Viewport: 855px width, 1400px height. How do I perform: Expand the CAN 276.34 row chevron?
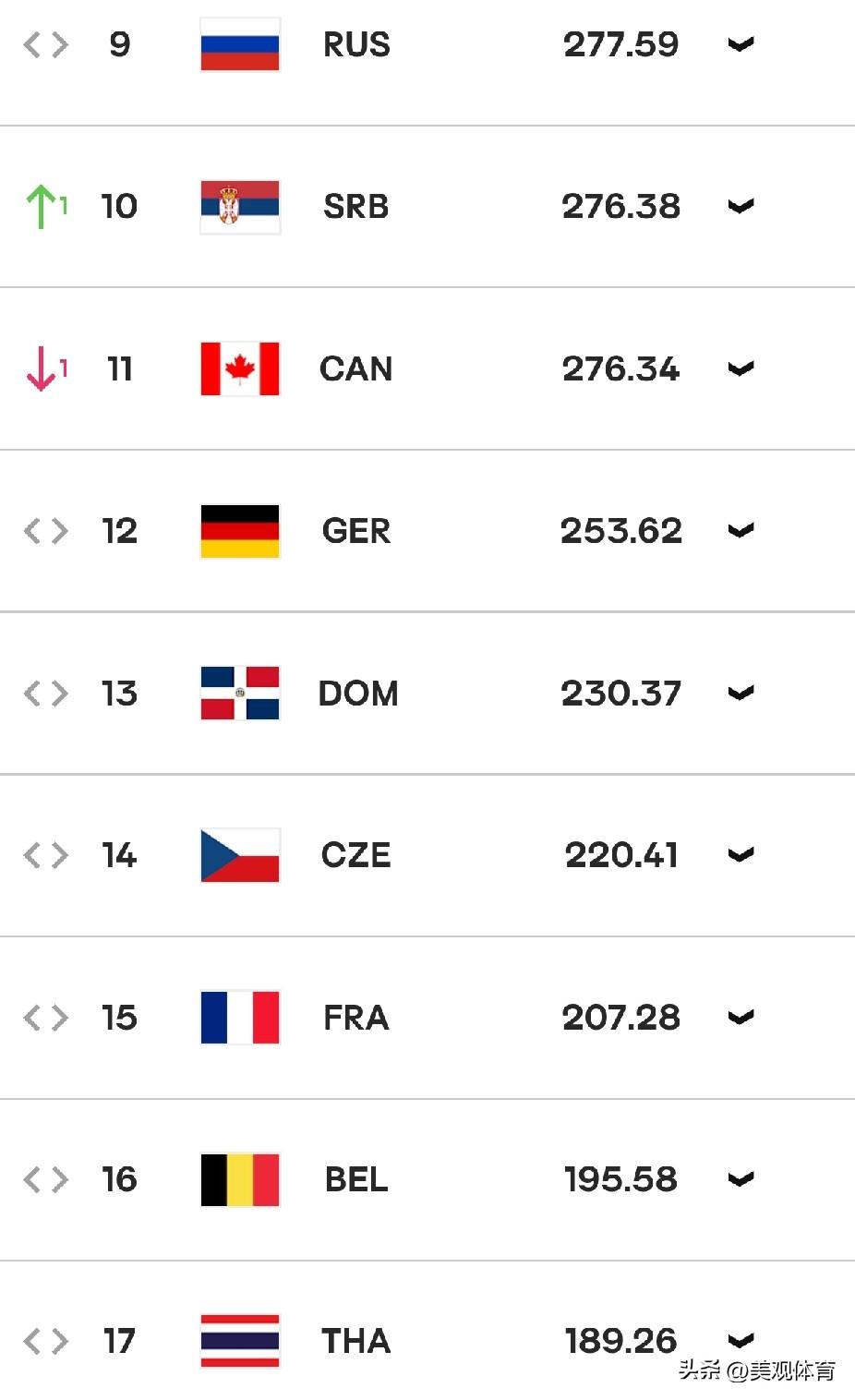click(741, 368)
